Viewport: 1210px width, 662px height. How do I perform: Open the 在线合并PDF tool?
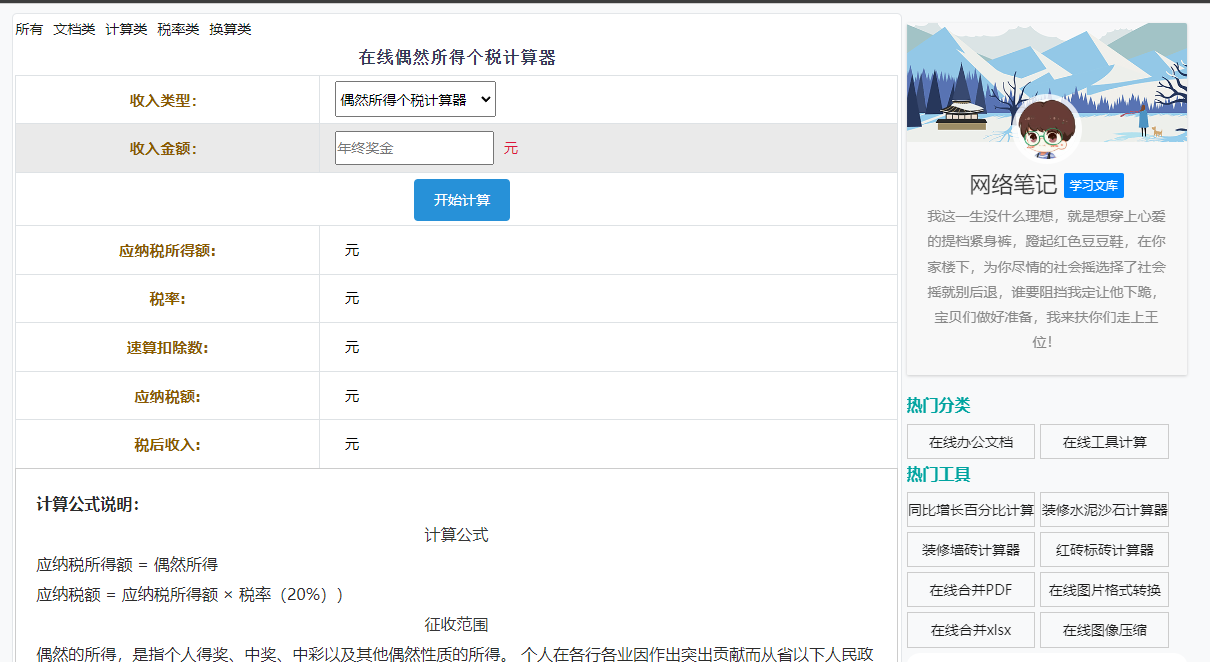pyautogui.click(x=971, y=590)
